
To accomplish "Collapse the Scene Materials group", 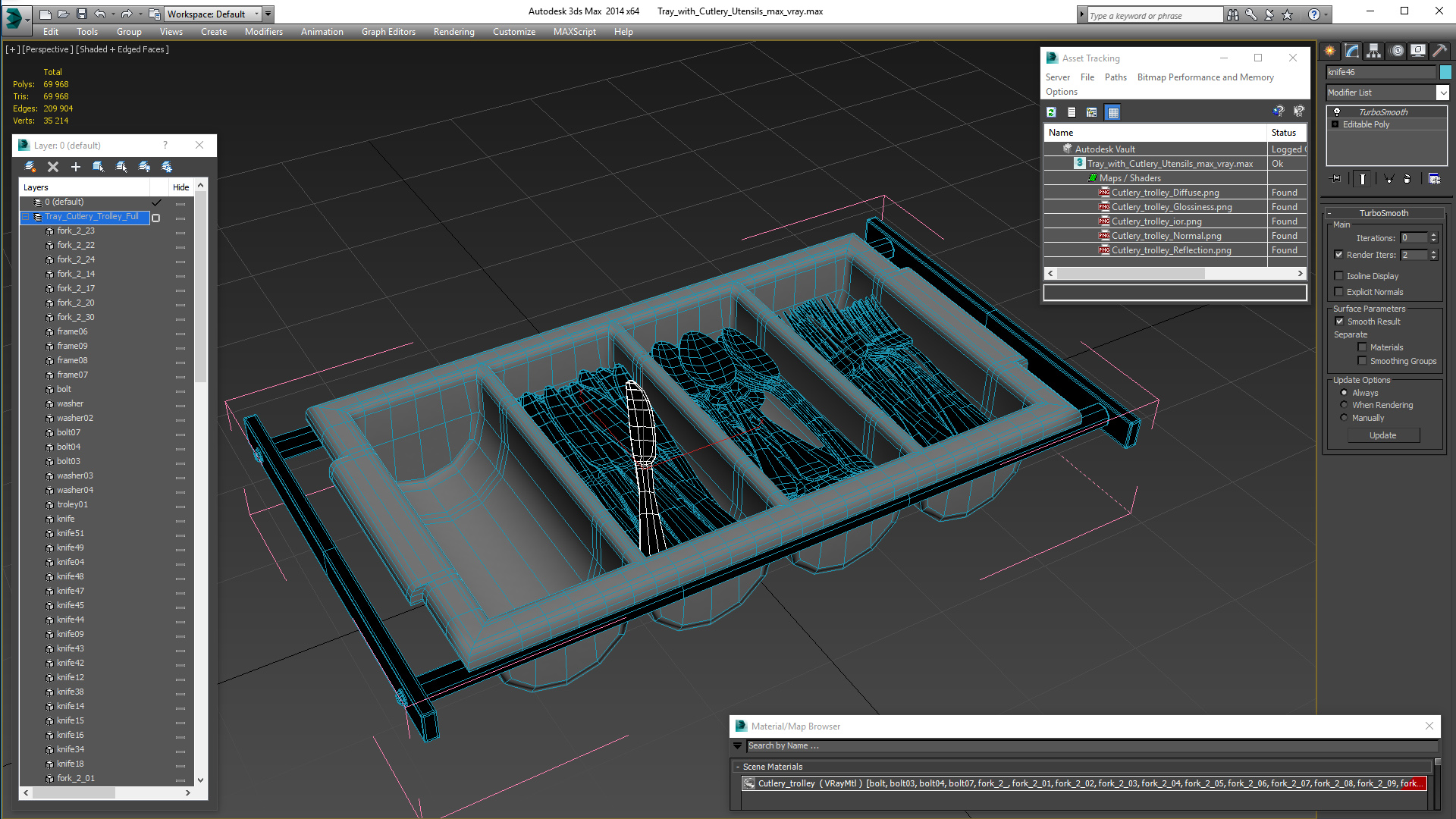I will tap(738, 767).
